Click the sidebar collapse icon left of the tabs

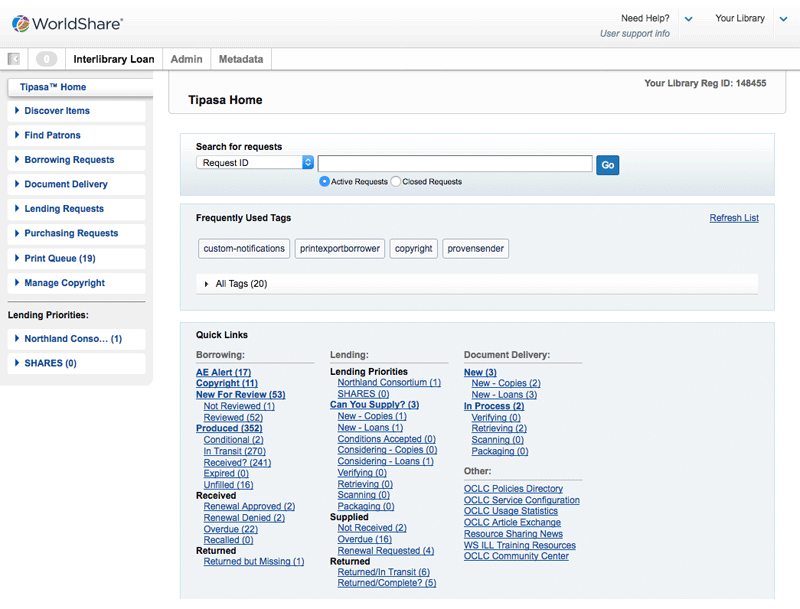(14, 59)
